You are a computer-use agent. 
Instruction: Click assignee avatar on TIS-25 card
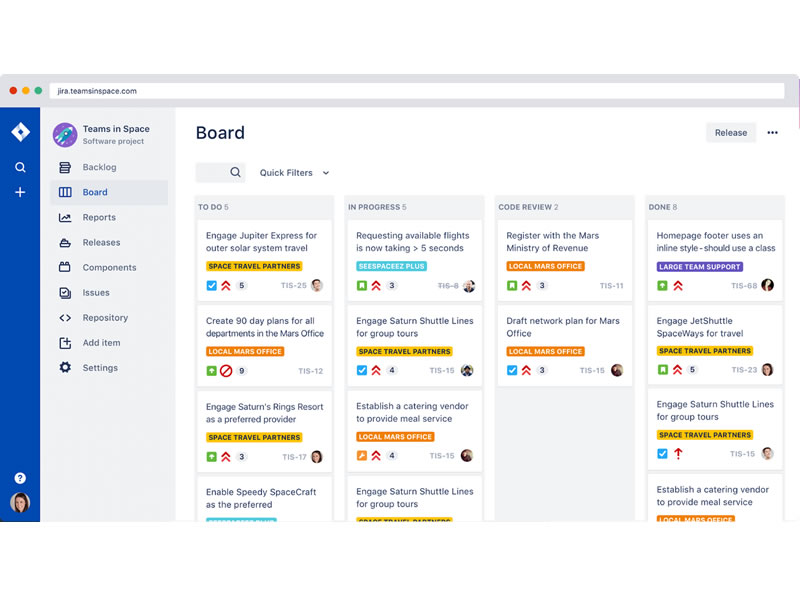tap(317, 286)
